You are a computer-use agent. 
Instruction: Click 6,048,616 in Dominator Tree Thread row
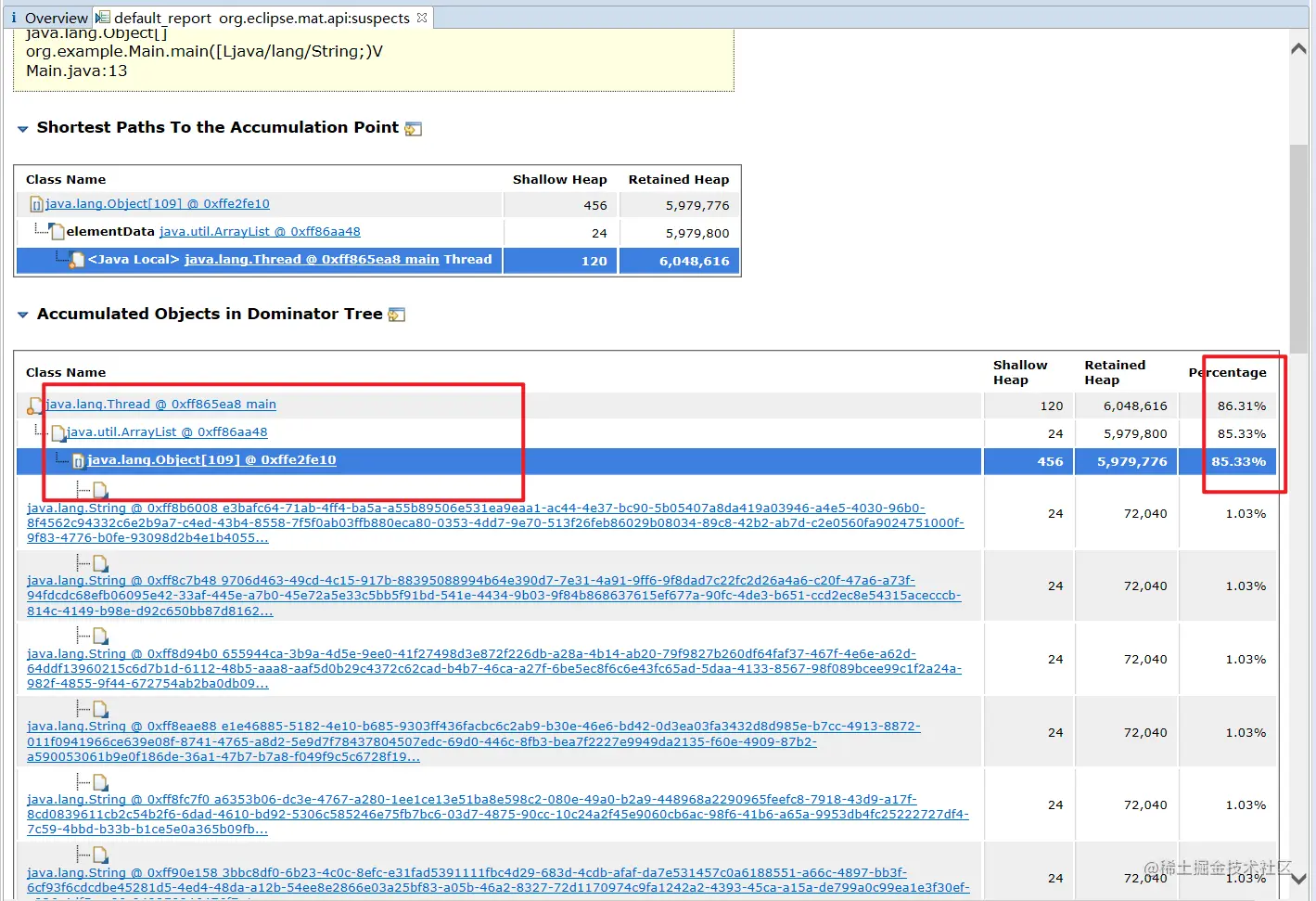coord(1135,406)
